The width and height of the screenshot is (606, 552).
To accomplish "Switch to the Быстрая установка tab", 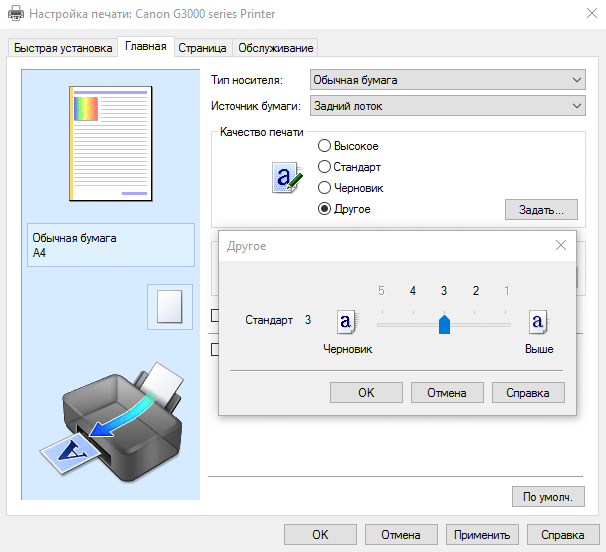I will coord(63,48).
